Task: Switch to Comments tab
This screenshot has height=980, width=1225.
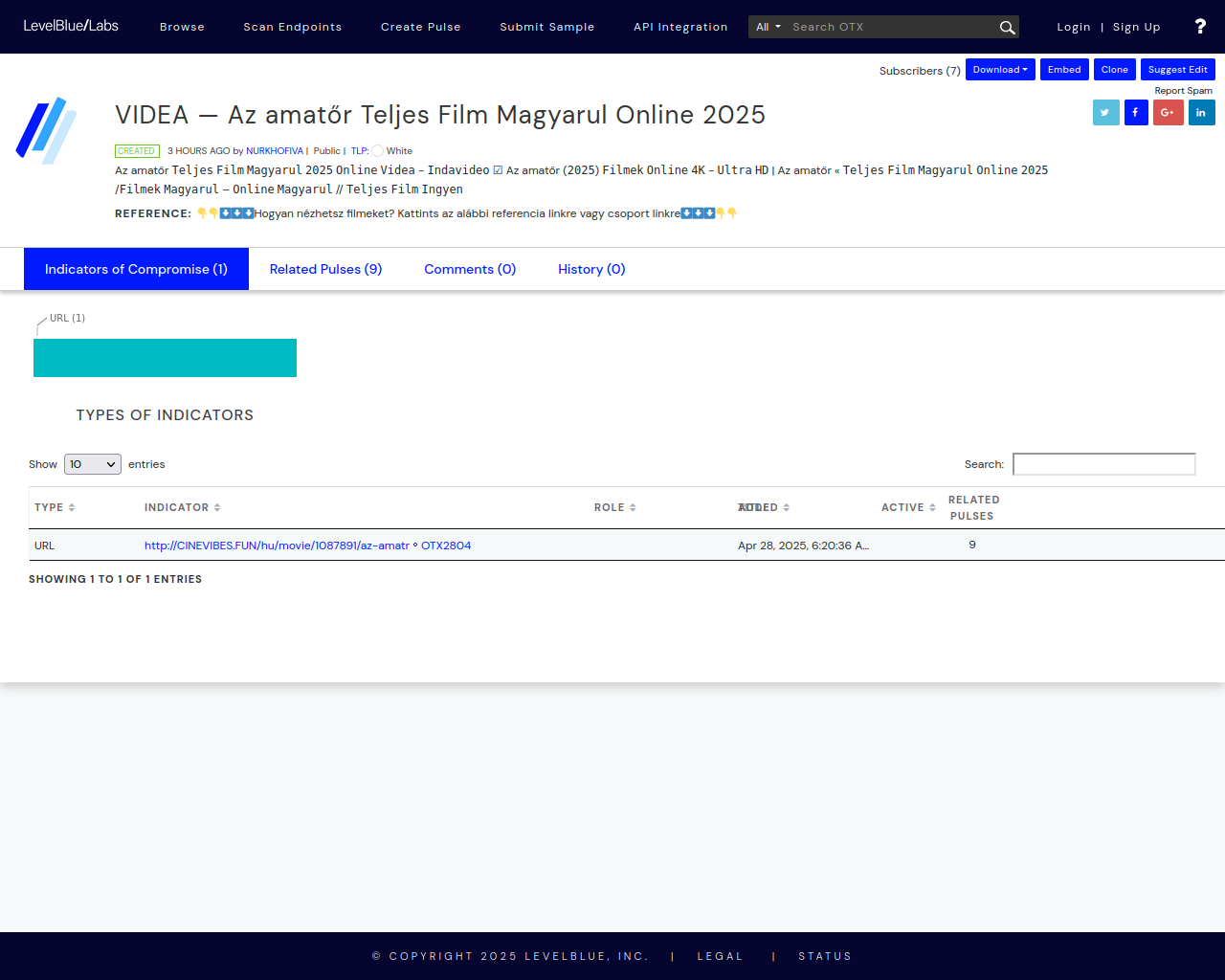Action: (470, 269)
